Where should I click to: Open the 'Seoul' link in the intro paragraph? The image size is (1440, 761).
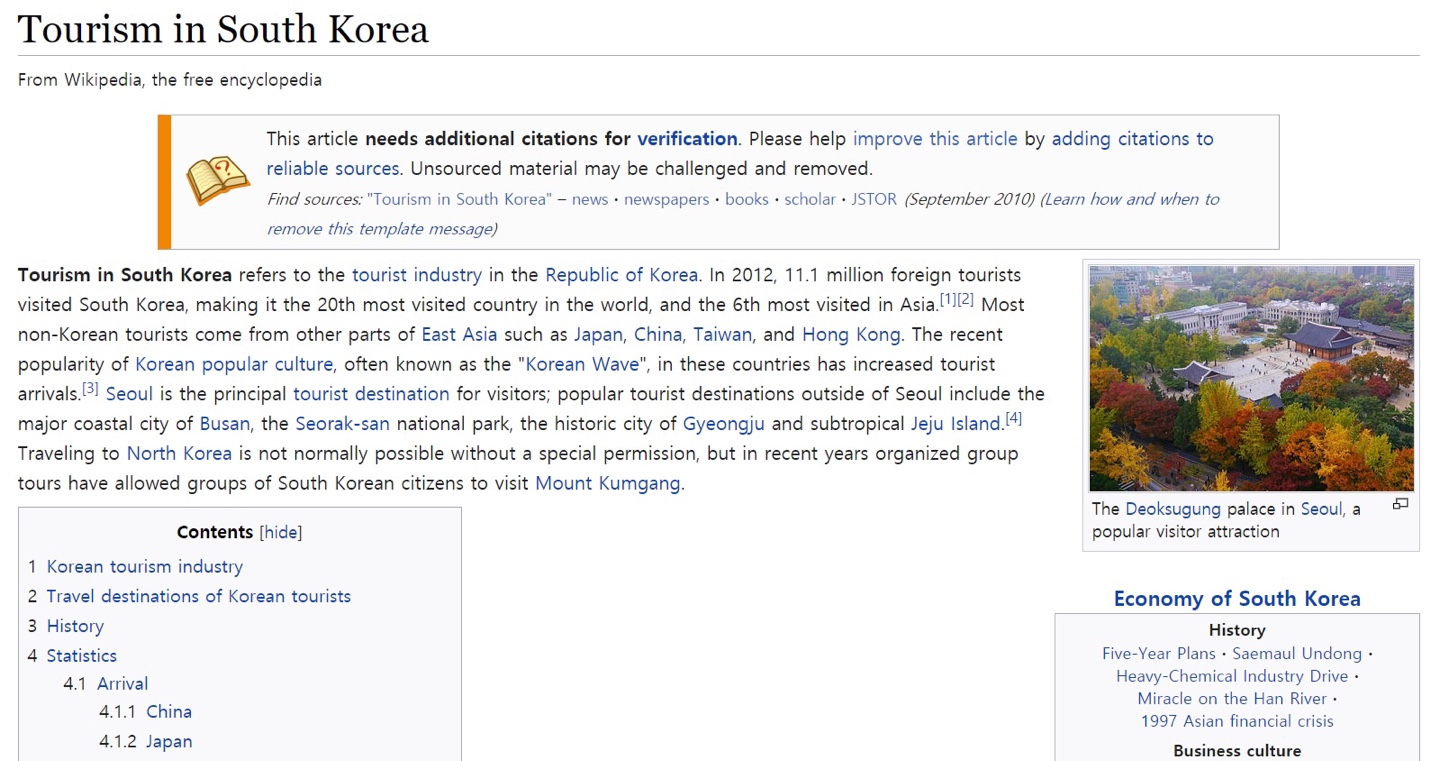pyautogui.click(x=129, y=394)
